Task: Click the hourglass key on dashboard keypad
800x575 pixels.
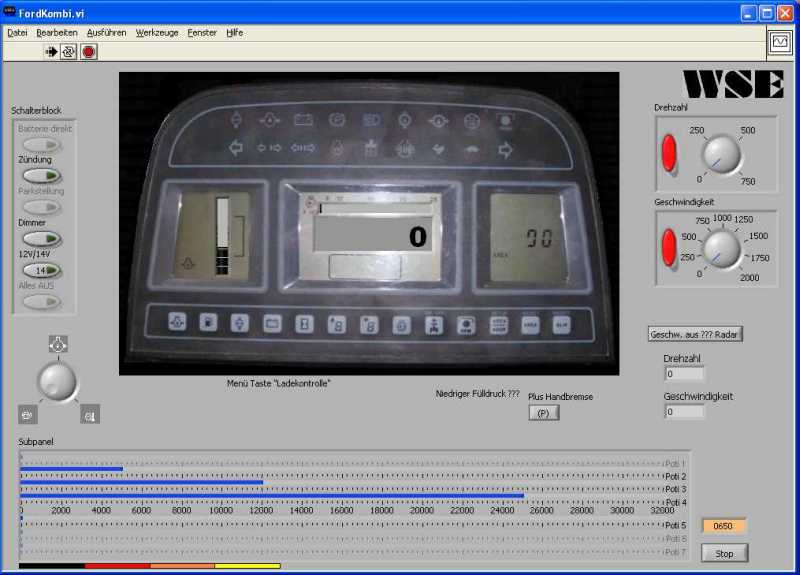Action: tap(305, 324)
